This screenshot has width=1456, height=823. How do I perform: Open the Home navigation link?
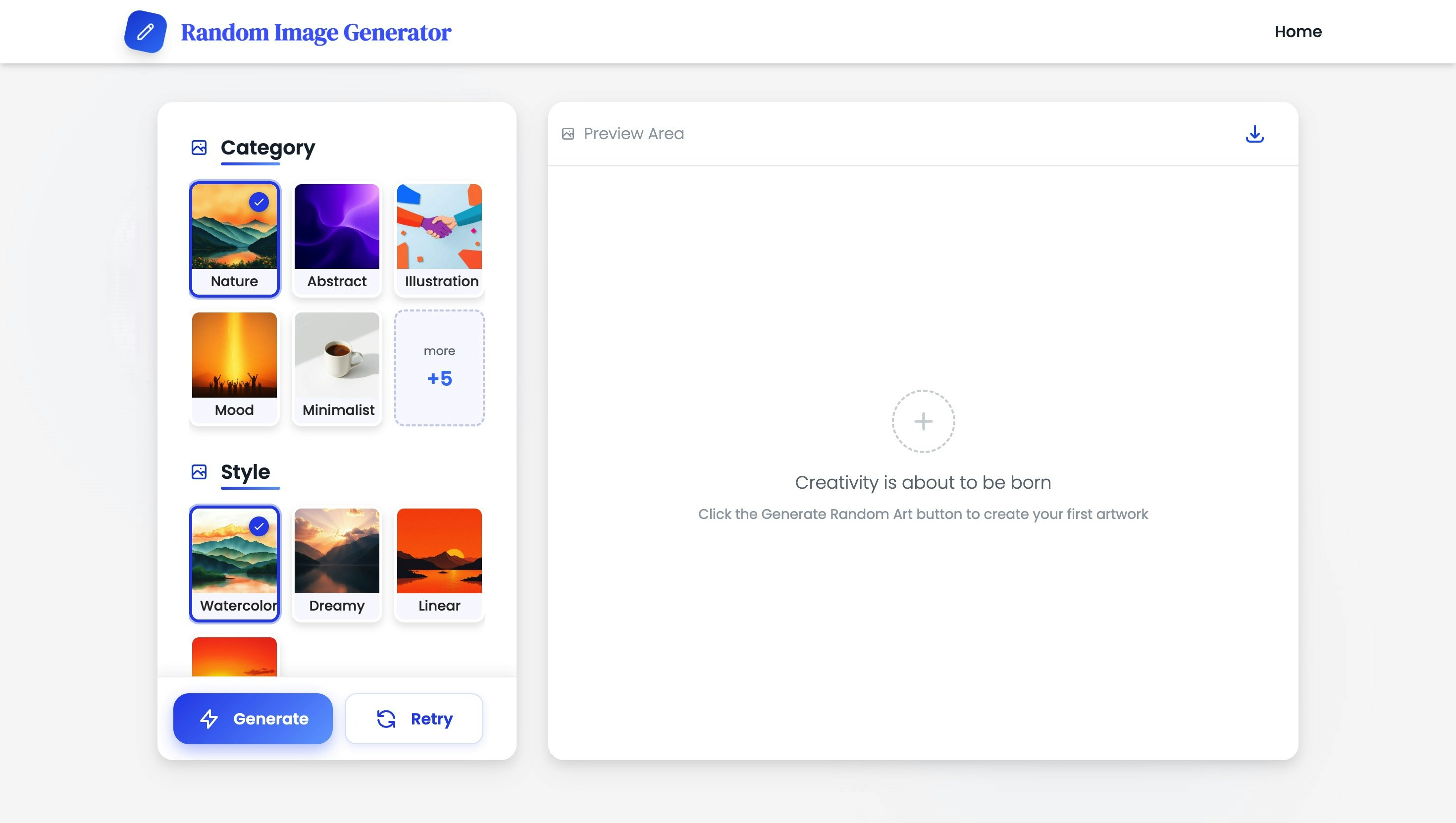[x=1298, y=32]
